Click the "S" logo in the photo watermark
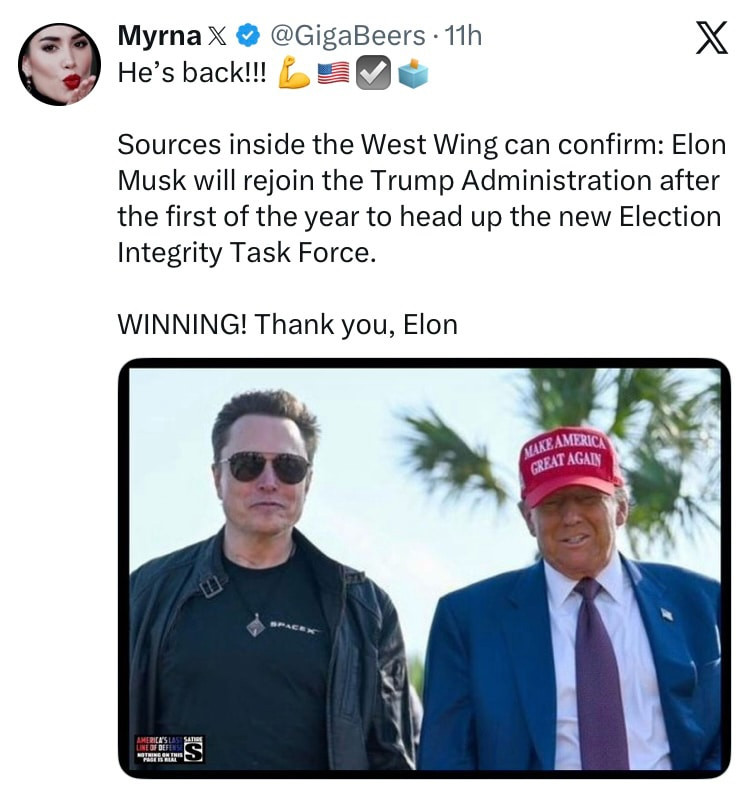This screenshot has height=786, width=750. pos(195,749)
